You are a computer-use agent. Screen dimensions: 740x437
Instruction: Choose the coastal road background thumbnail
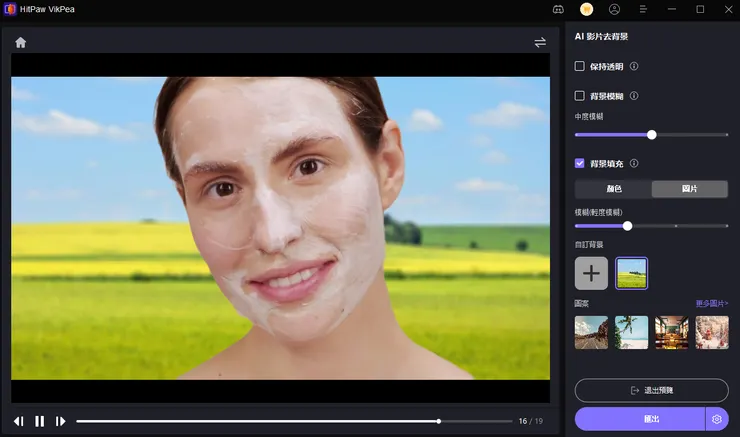[591, 333]
